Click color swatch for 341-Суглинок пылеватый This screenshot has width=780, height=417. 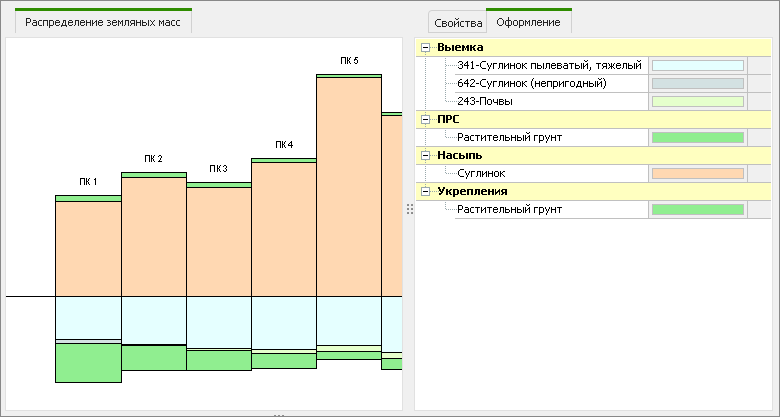click(697, 66)
